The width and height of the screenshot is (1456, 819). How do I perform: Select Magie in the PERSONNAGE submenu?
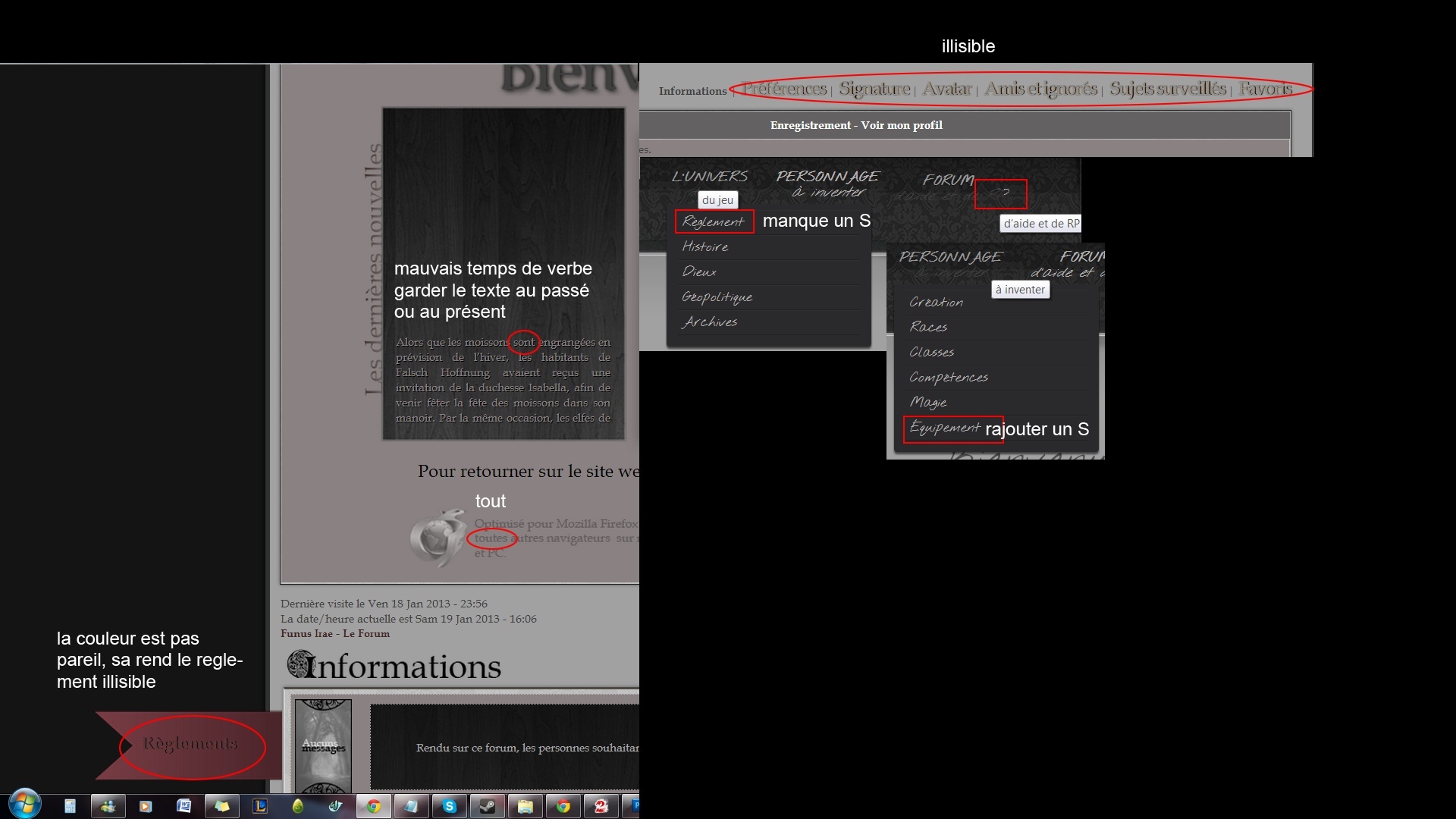click(928, 402)
